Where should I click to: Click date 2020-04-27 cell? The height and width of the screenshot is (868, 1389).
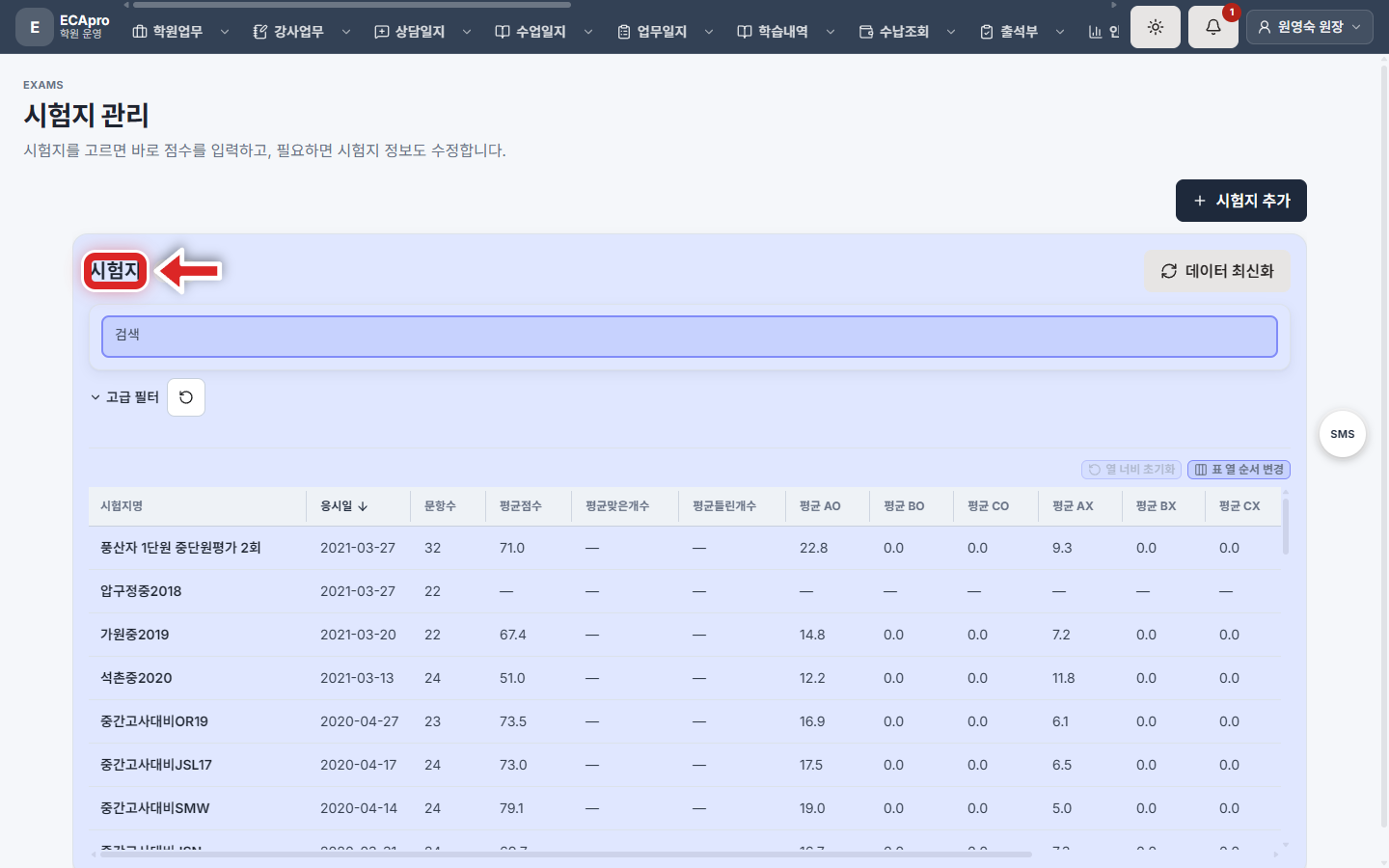coord(360,721)
